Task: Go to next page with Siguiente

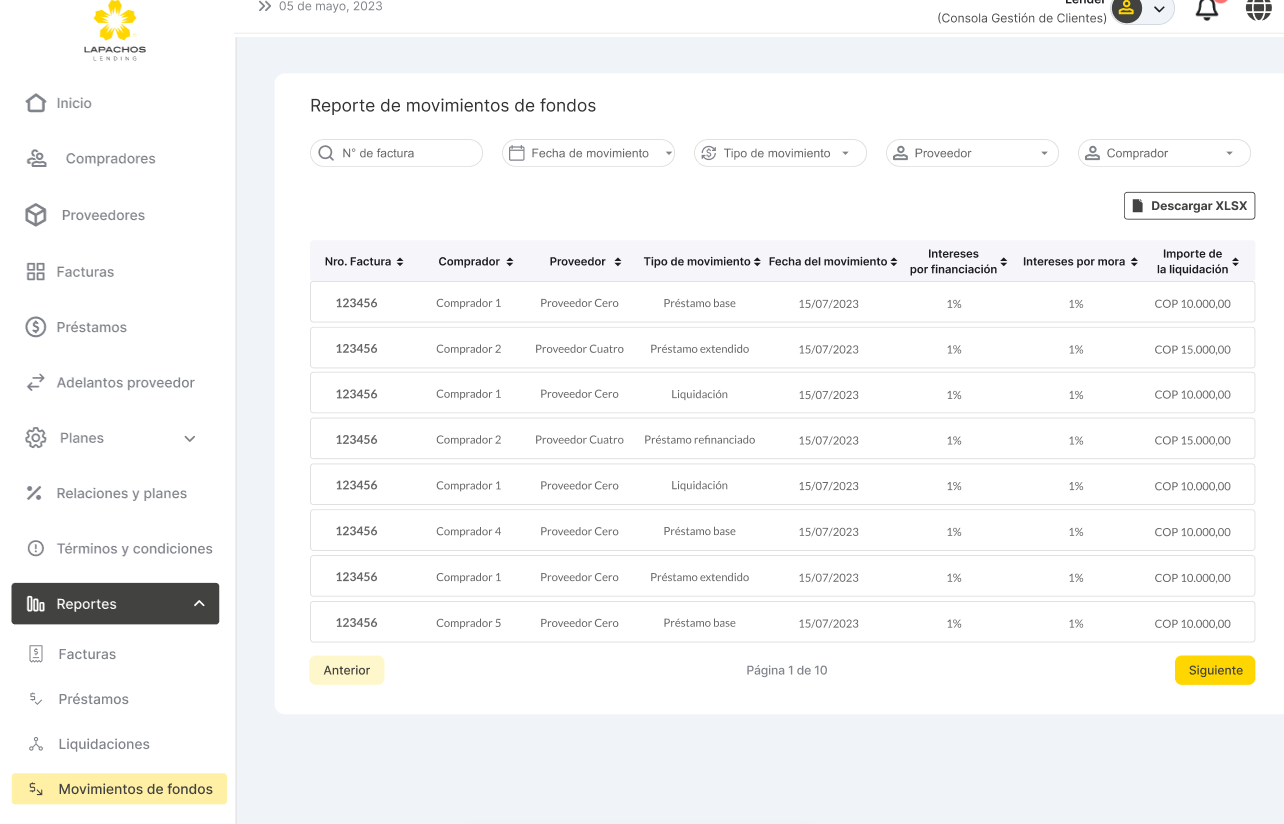Action: 1214,670
